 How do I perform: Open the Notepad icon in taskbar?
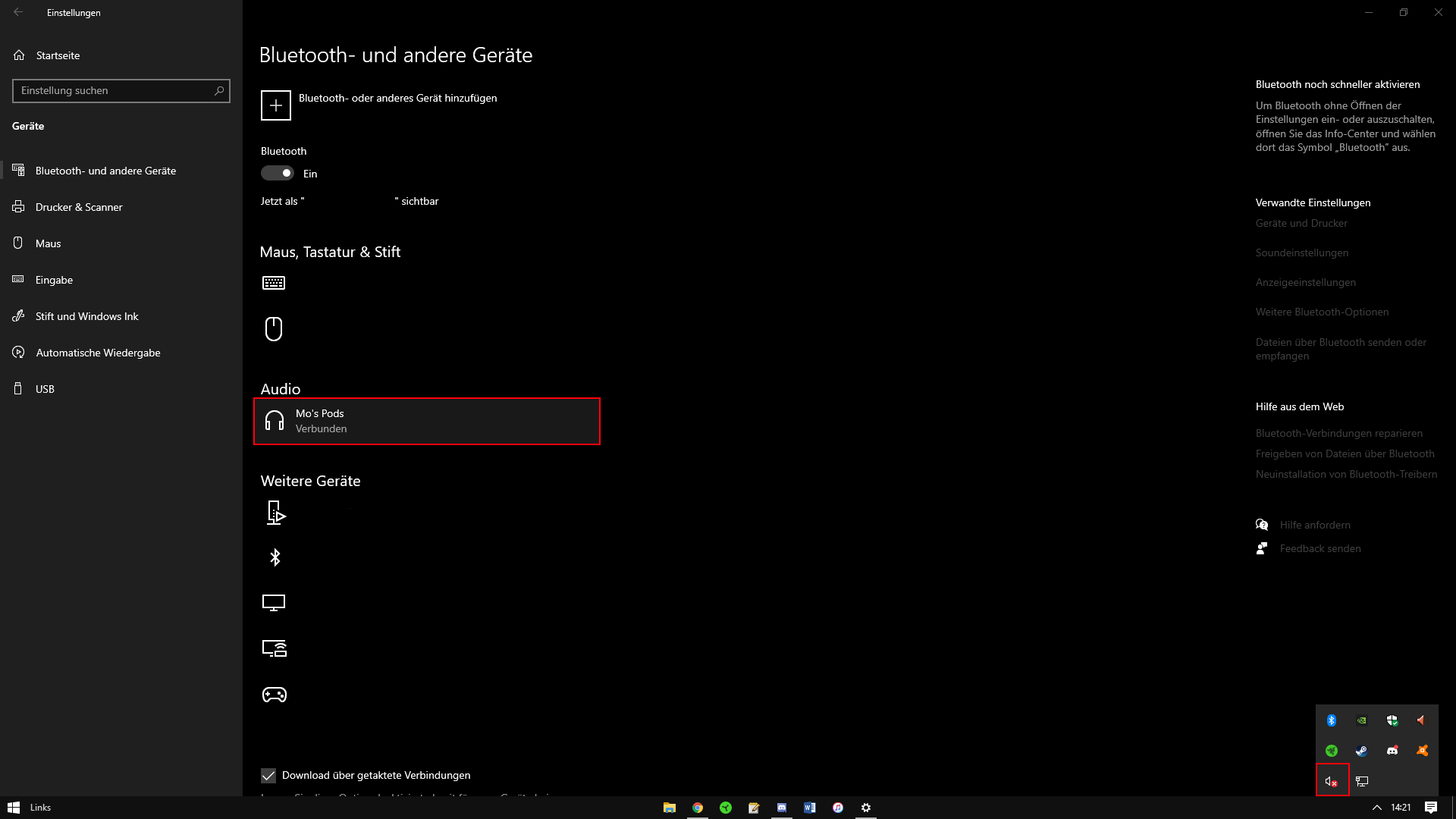[754, 808]
